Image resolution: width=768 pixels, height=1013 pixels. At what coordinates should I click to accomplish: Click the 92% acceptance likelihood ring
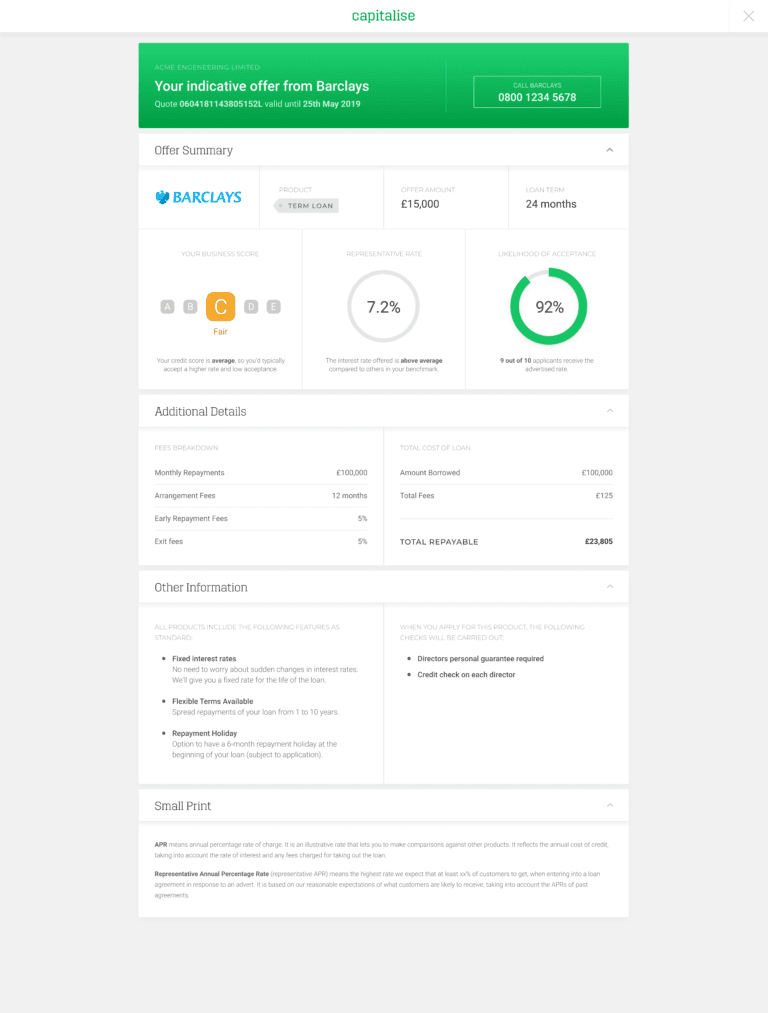click(x=549, y=307)
